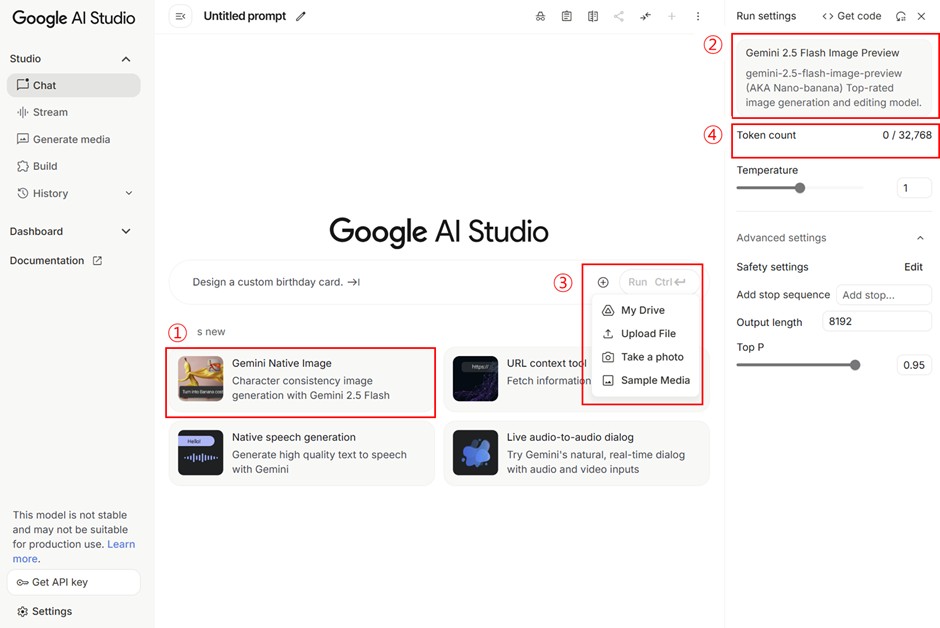940x628 pixels.
Task: Click the camera icon in attachment menu
Action: 608,357
